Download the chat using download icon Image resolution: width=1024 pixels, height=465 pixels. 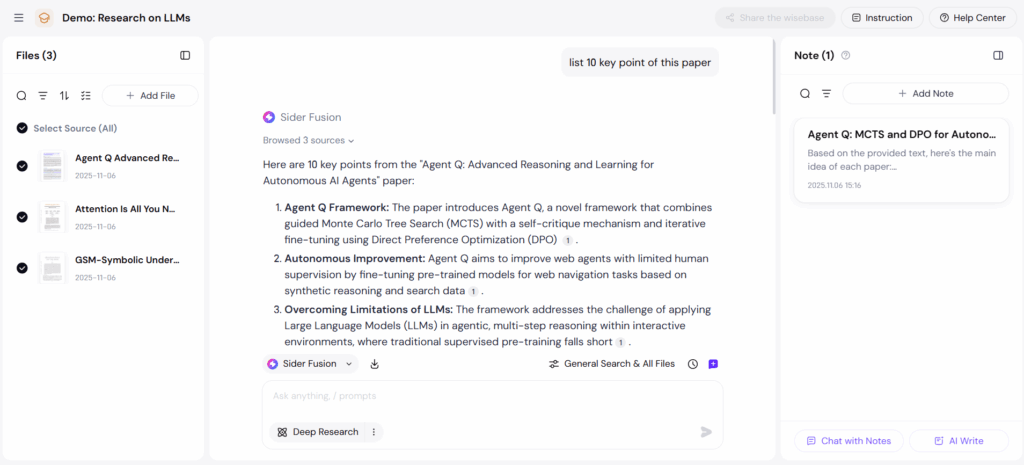(374, 364)
